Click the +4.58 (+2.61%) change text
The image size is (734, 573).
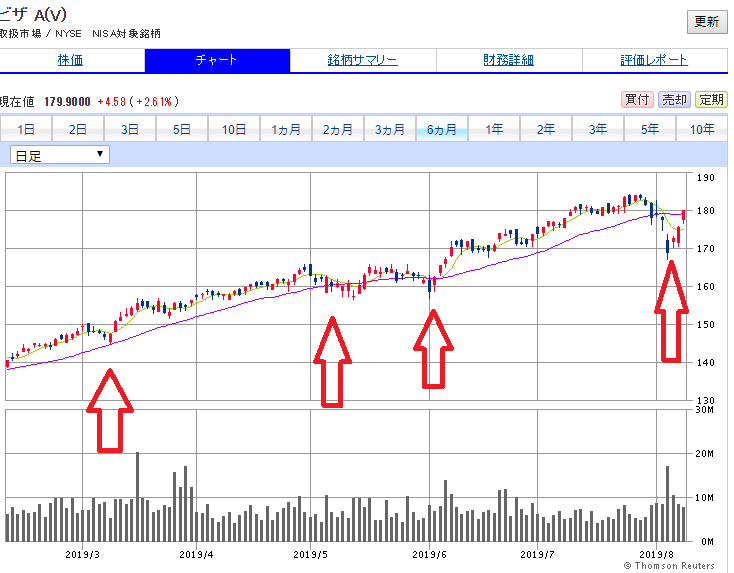point(138,102)
